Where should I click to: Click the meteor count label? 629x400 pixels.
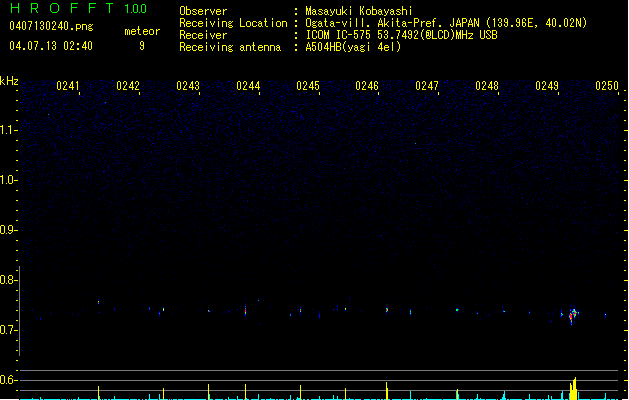[142, 31]
